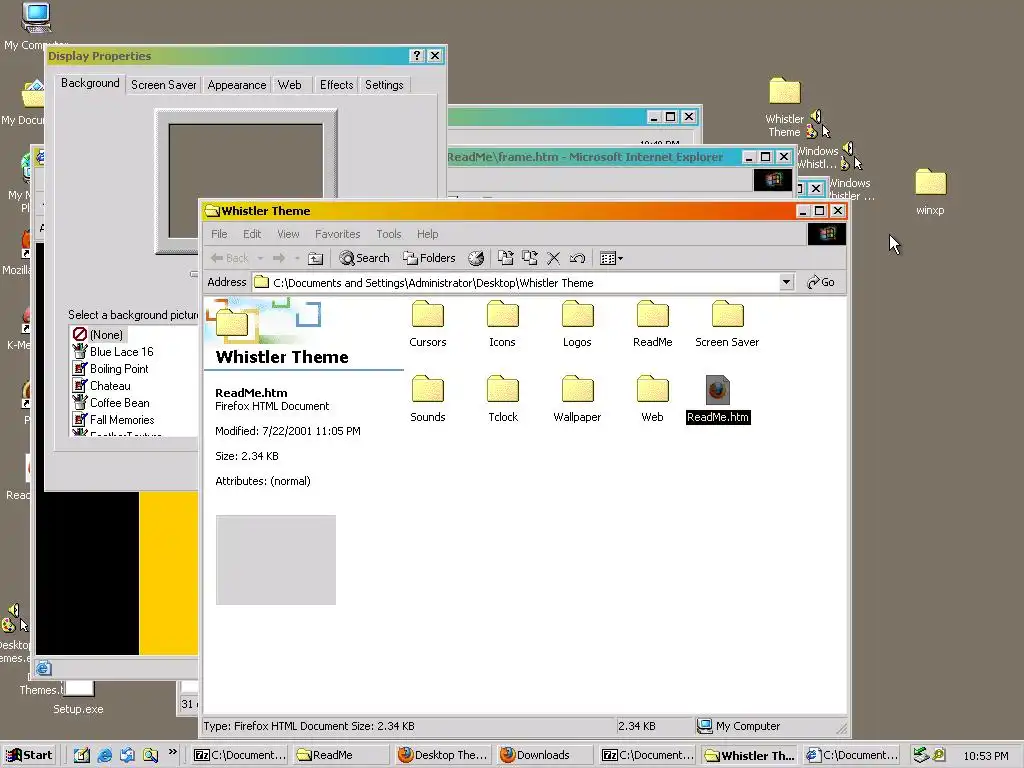This screenshot has height=768, width=1024.
Task: Select the ReadMe folder in Whistler Theme
Action: tap(652, 324)
